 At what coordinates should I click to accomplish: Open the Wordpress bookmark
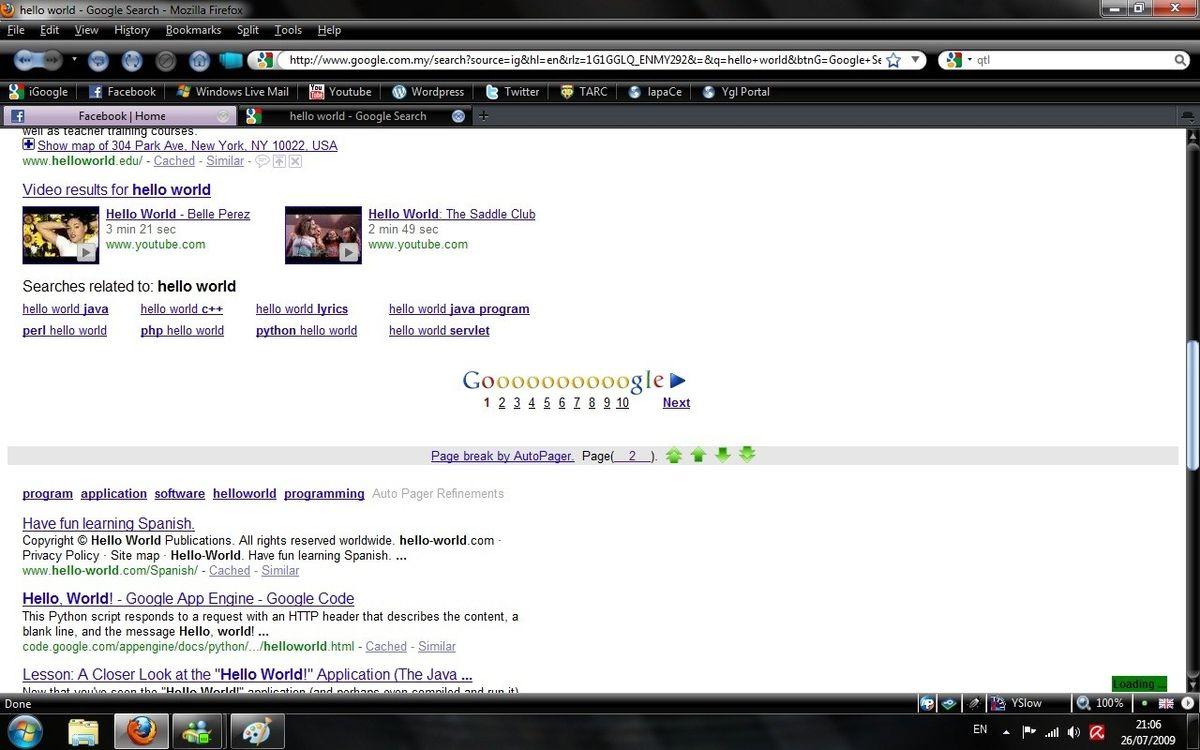(428, 91)
